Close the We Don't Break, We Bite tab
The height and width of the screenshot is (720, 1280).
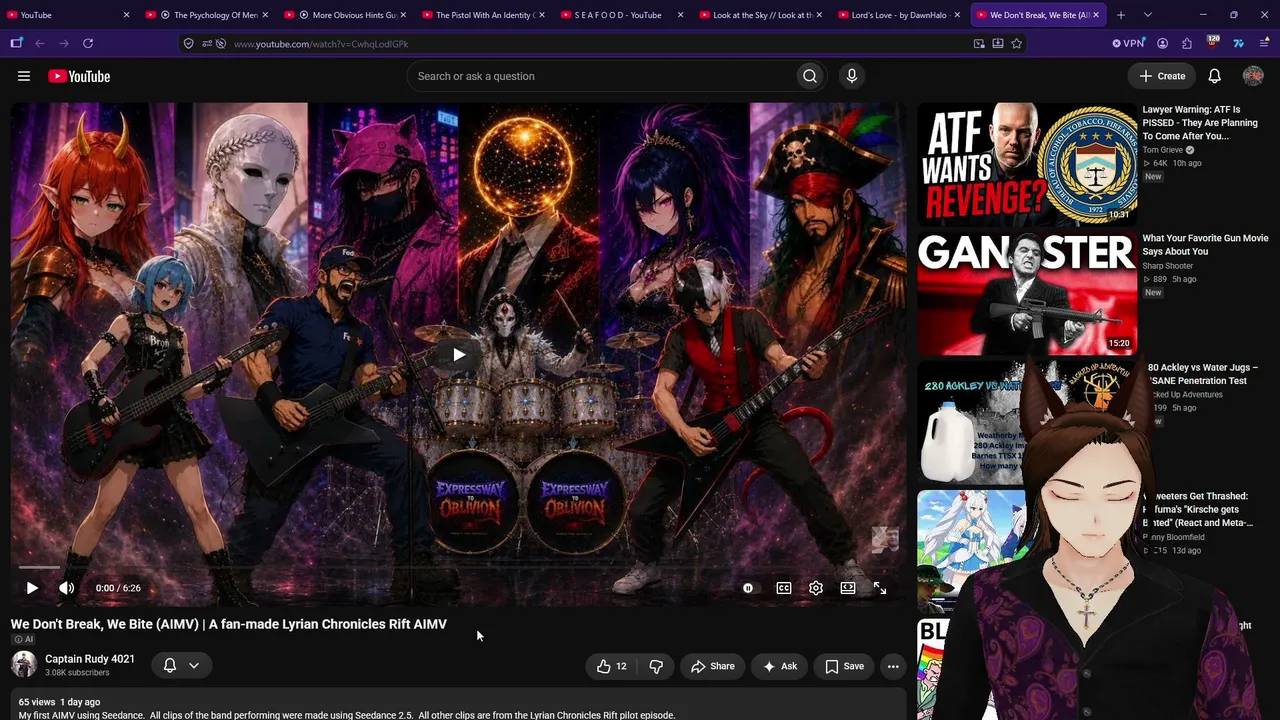tap(1096, 15)
